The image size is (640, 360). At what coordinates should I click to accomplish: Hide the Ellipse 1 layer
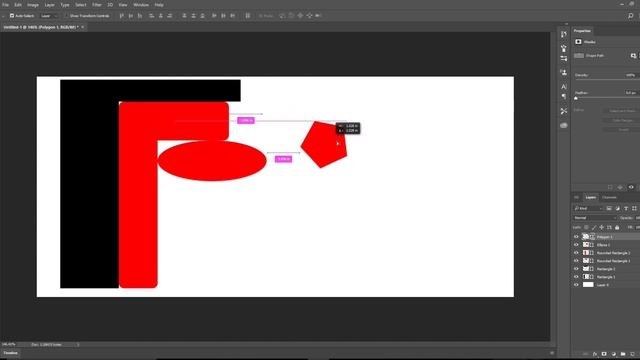[x=576, y=245]
